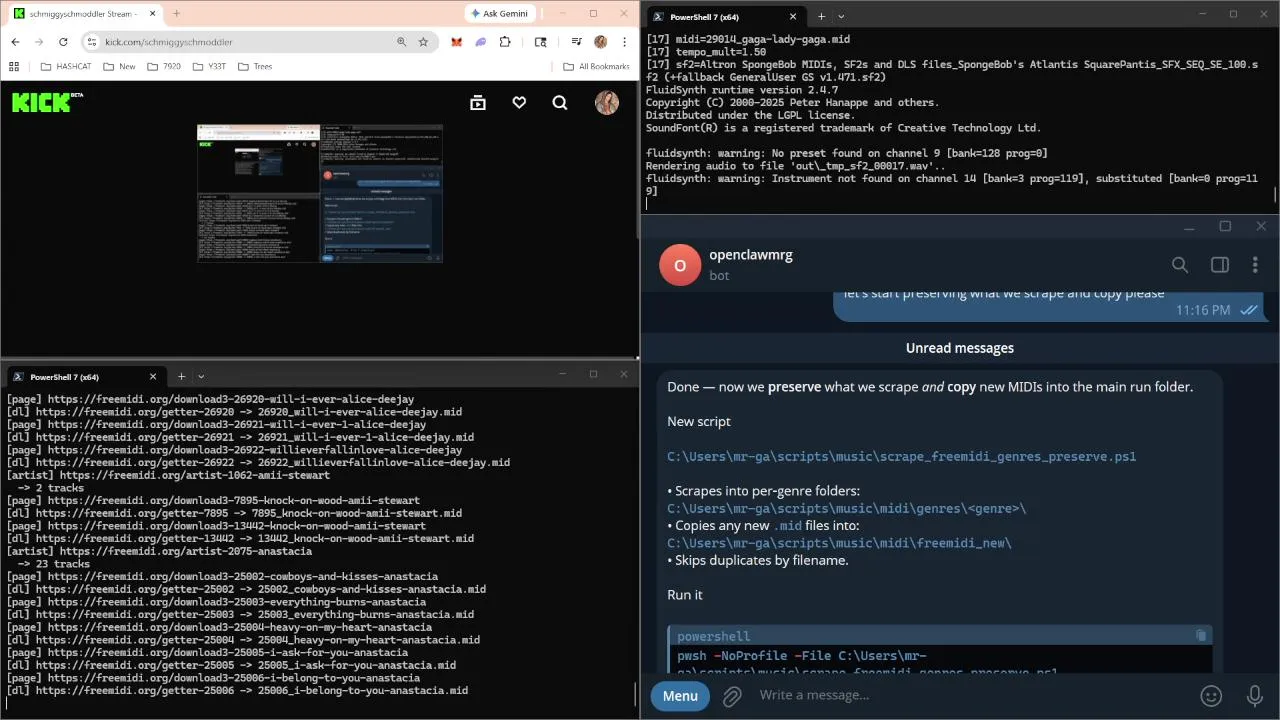Close the top-right PowerShell tab

click(793, 17)
